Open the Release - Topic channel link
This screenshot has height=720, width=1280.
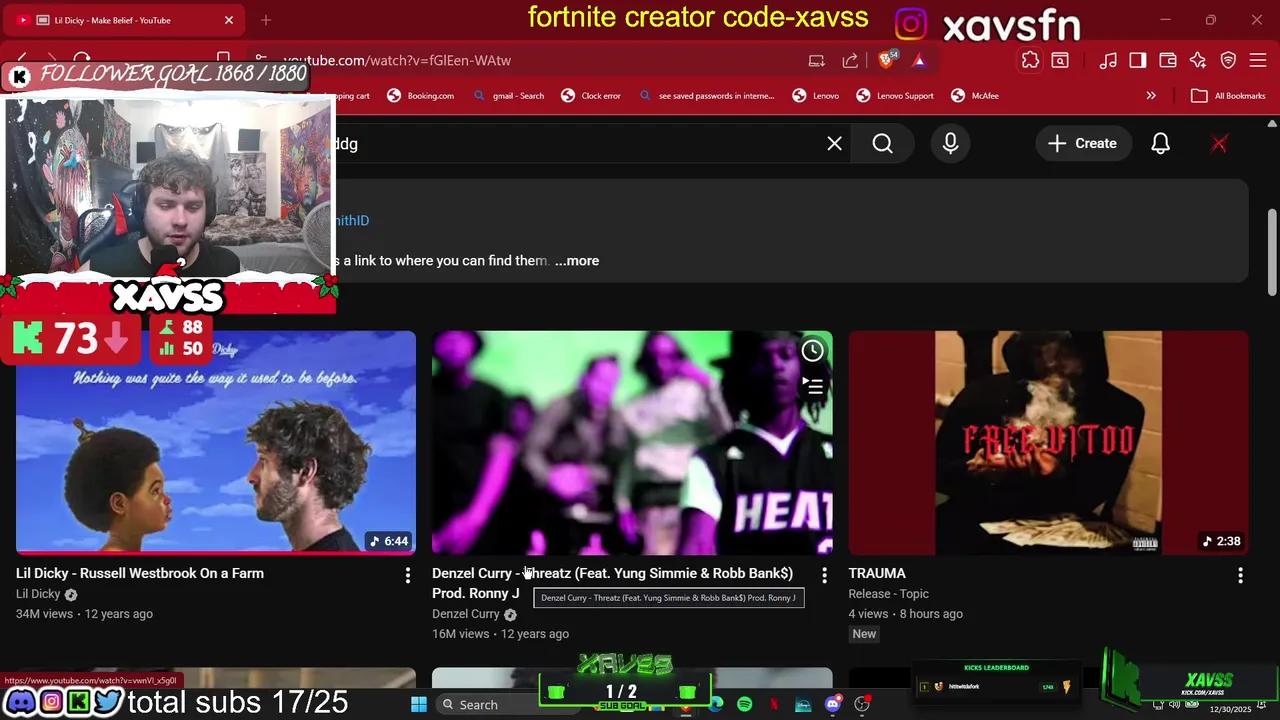click(x=889, y=594)
